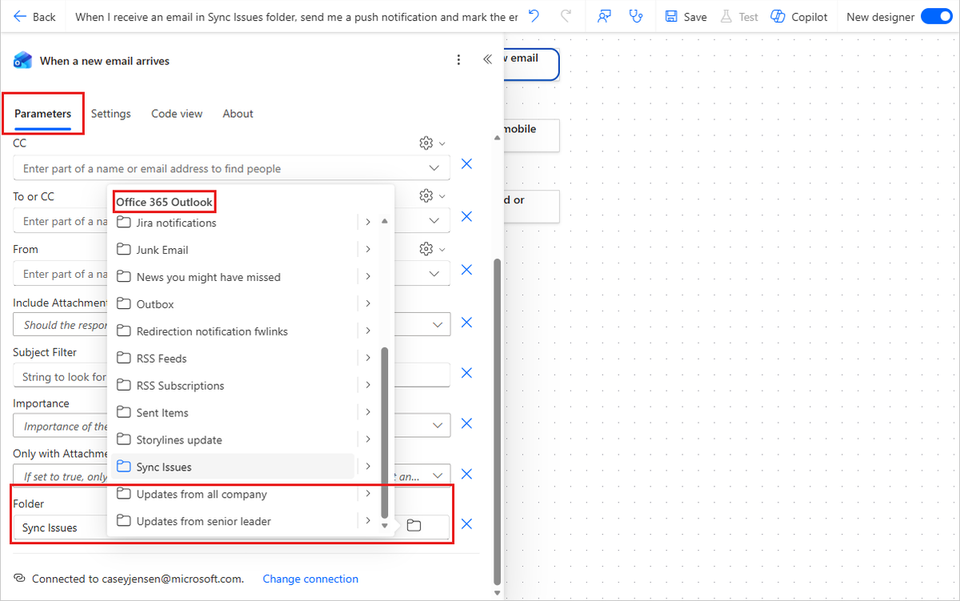960x601 pixels.
Task: Click the Test flask button
Action: (x=740, y=17)
